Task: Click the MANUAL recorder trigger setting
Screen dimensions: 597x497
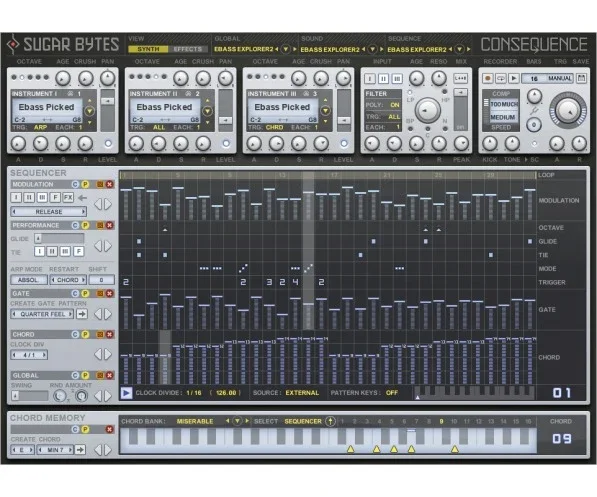Action: point(559,78)
